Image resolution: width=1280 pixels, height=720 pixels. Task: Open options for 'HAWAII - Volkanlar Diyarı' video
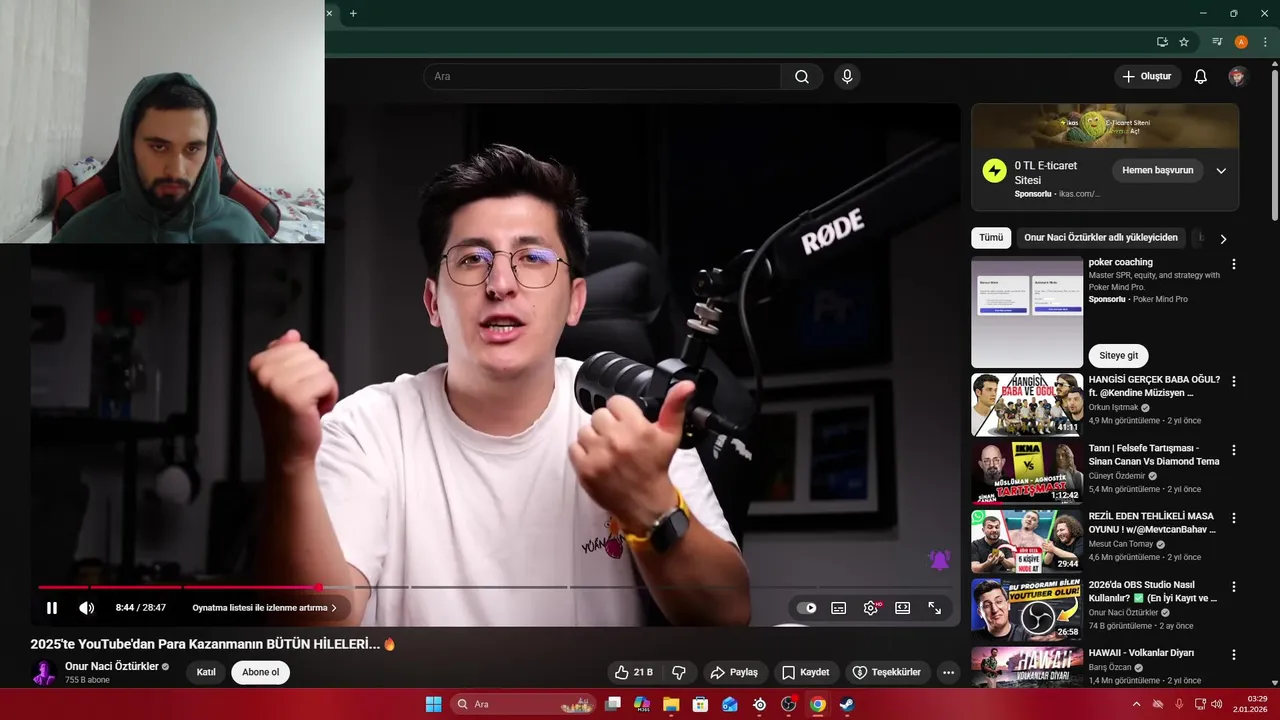pyautogui.click(x=1233, y=654)
